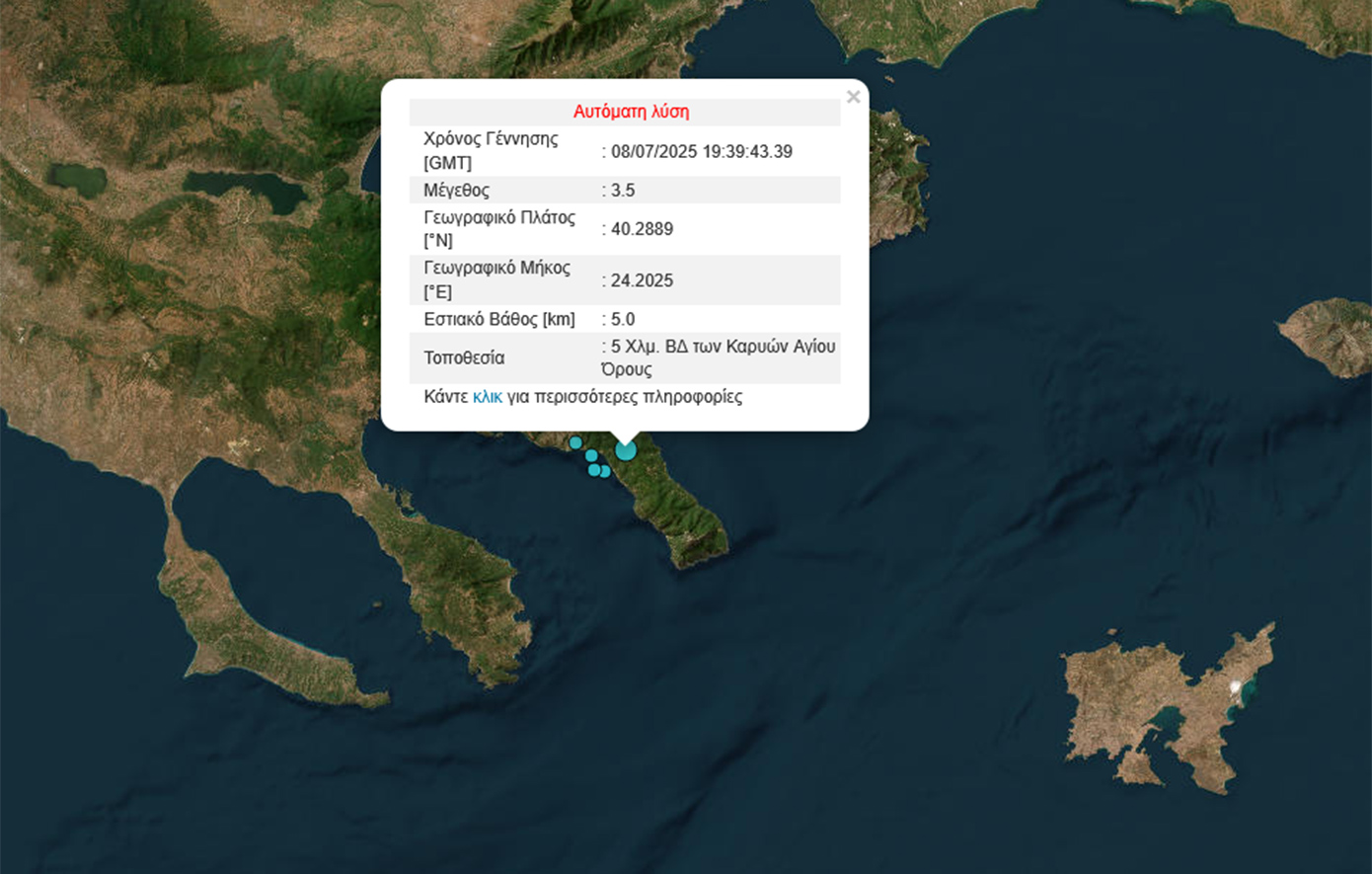Click the longitude value 24.2025

(x=642, y=280)
